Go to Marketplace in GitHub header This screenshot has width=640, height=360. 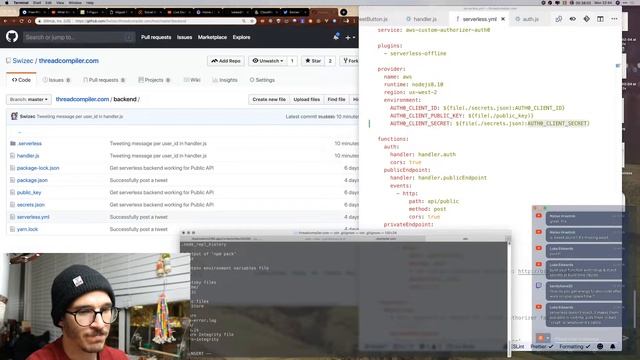(212, 37)
